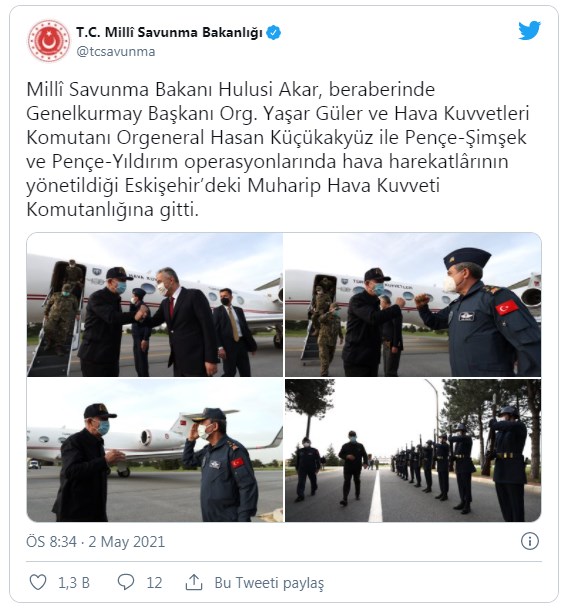
Task: Select the Bu Tweeti paylaş text
Action: (269, 583)
